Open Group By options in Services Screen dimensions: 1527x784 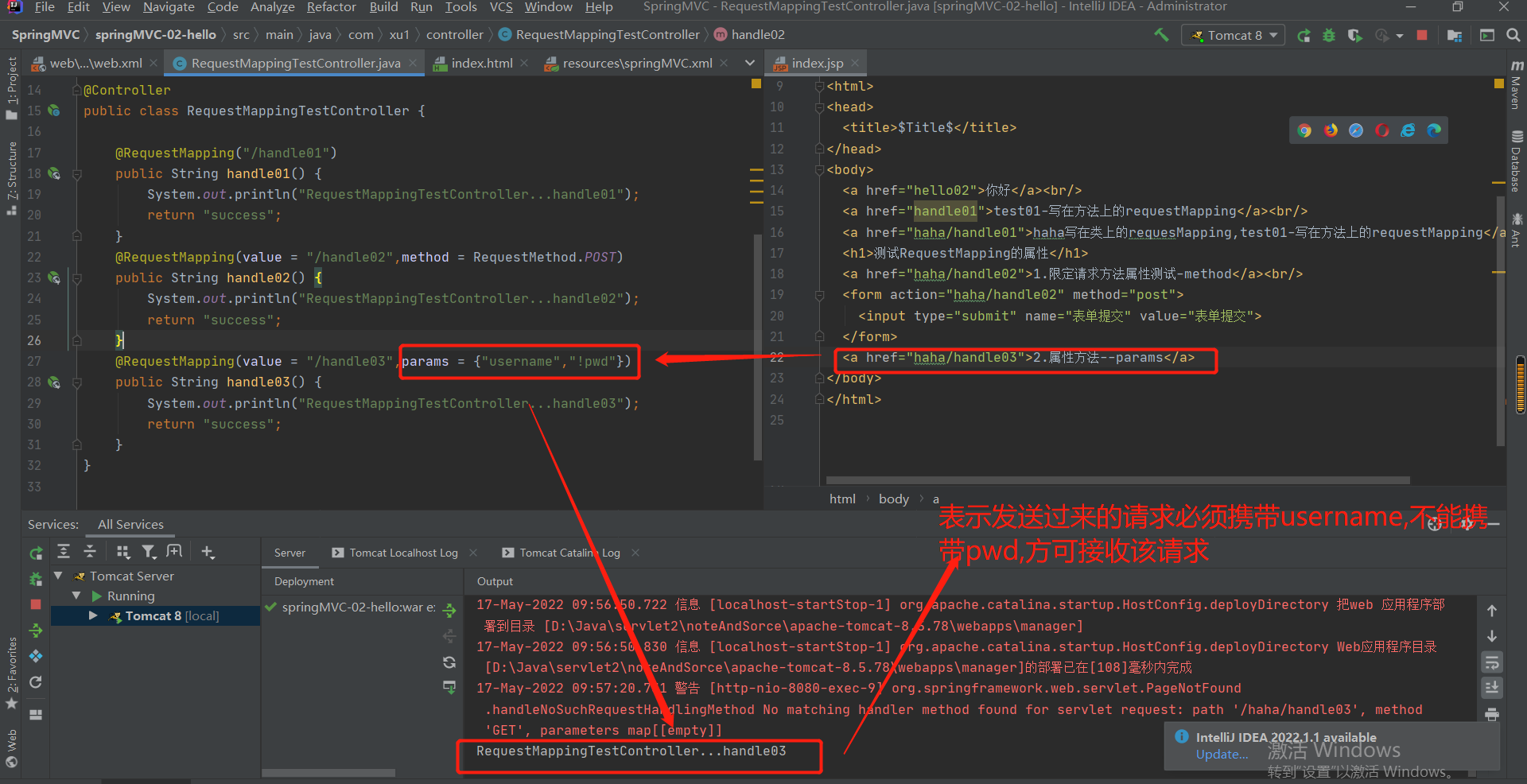click(122, 551)
